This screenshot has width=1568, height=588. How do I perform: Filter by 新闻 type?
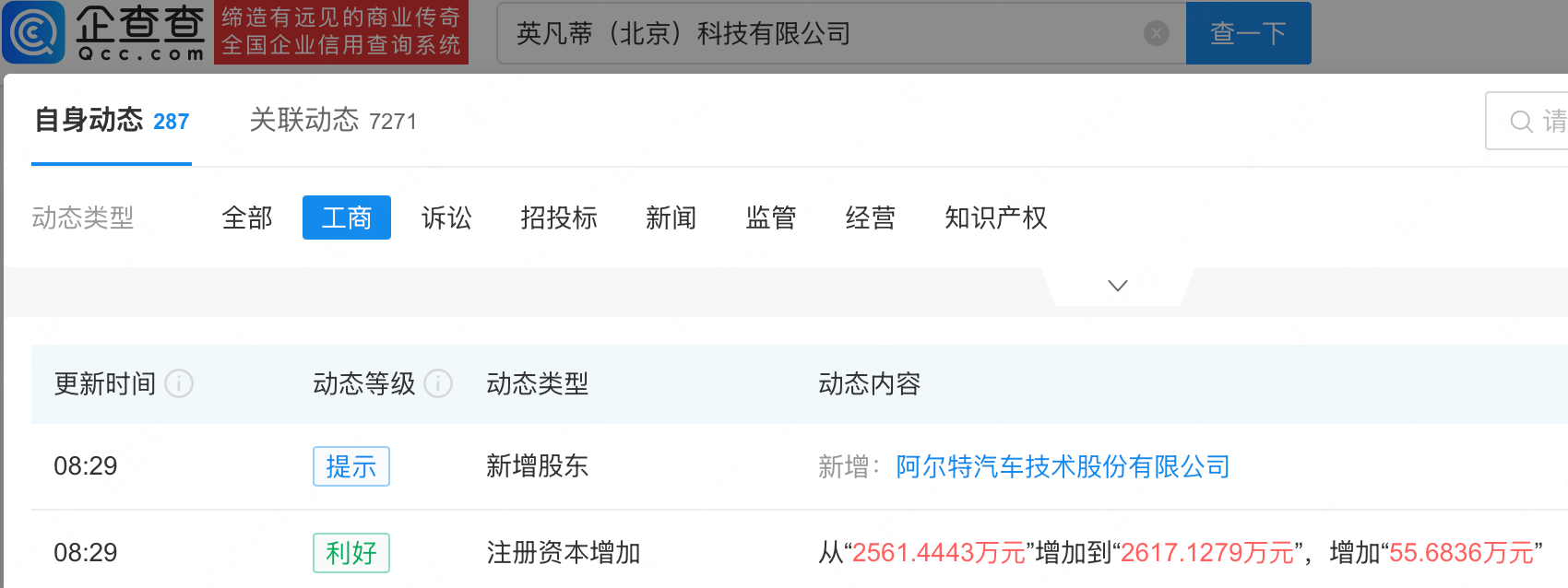tap(671, 218)
